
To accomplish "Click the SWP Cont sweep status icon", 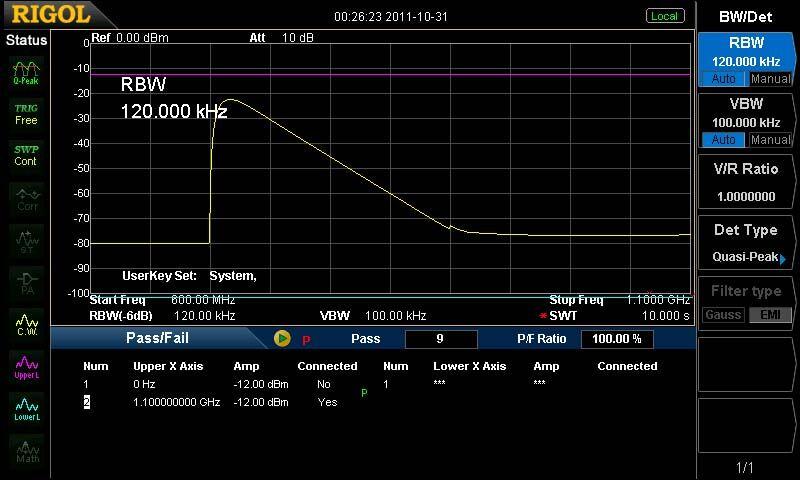I will (26, 155).
